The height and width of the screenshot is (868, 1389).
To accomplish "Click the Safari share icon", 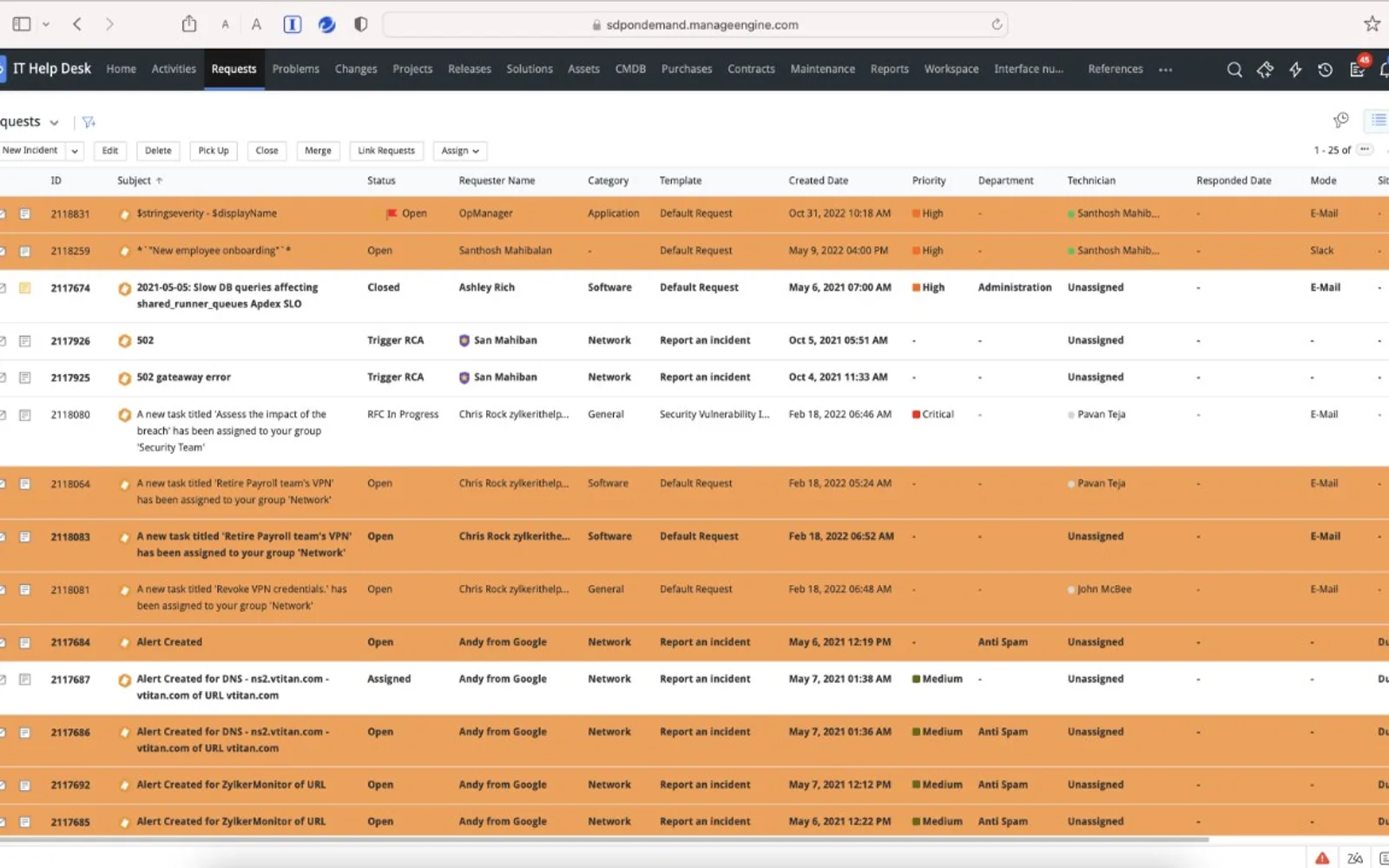I will [x=189, y=24].
